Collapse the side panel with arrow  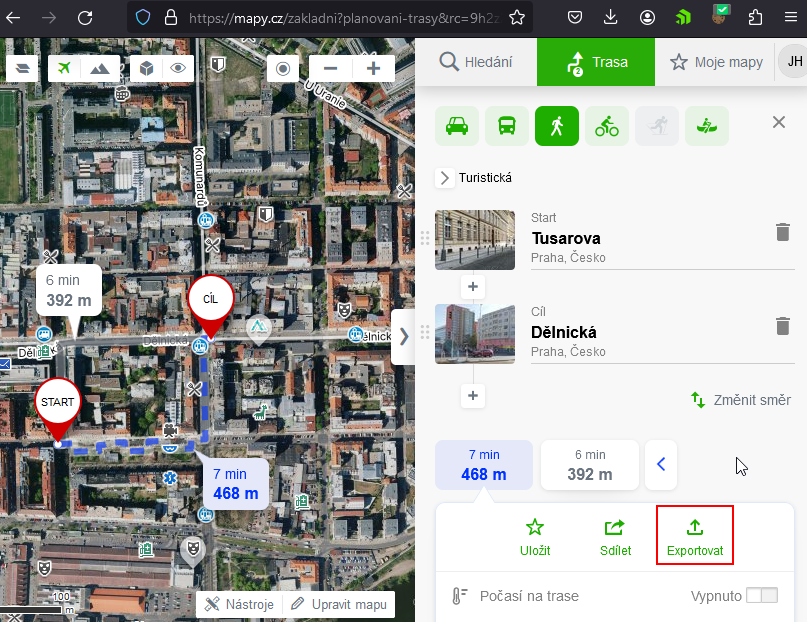(x=404, y=336)
